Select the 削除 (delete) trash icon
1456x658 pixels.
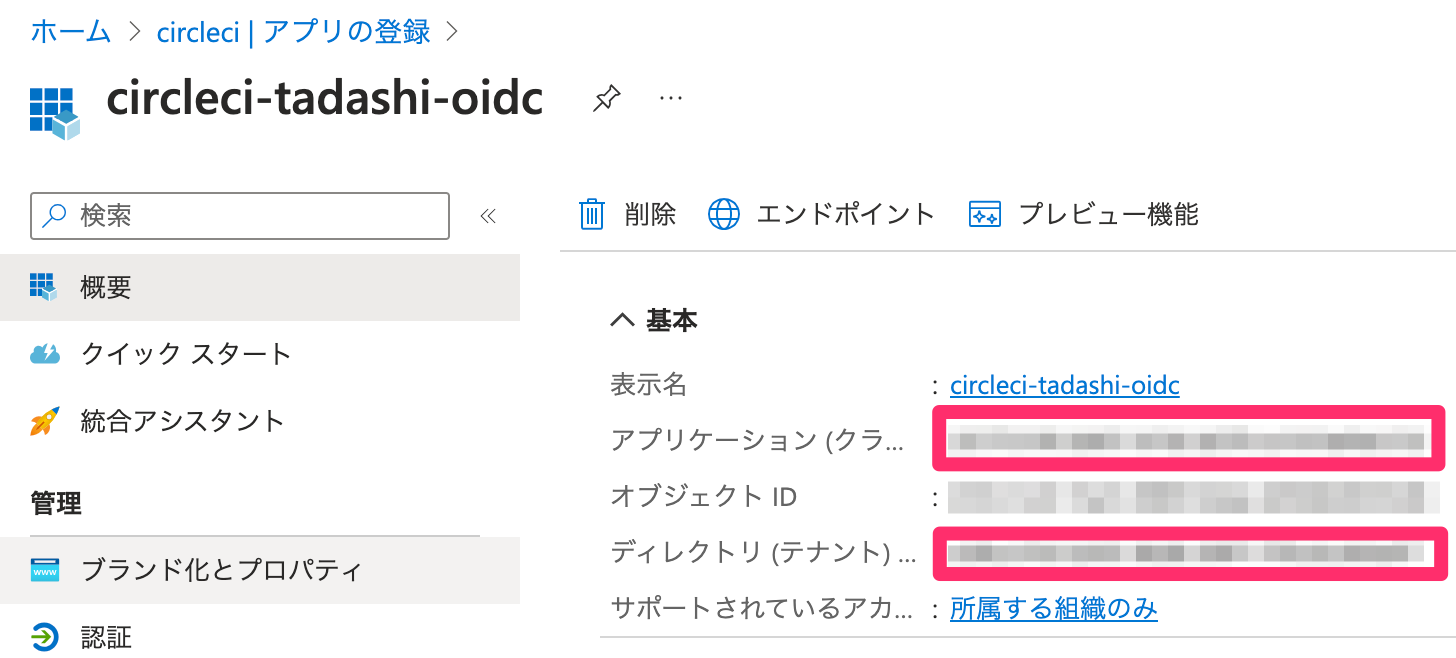[593, 213]
